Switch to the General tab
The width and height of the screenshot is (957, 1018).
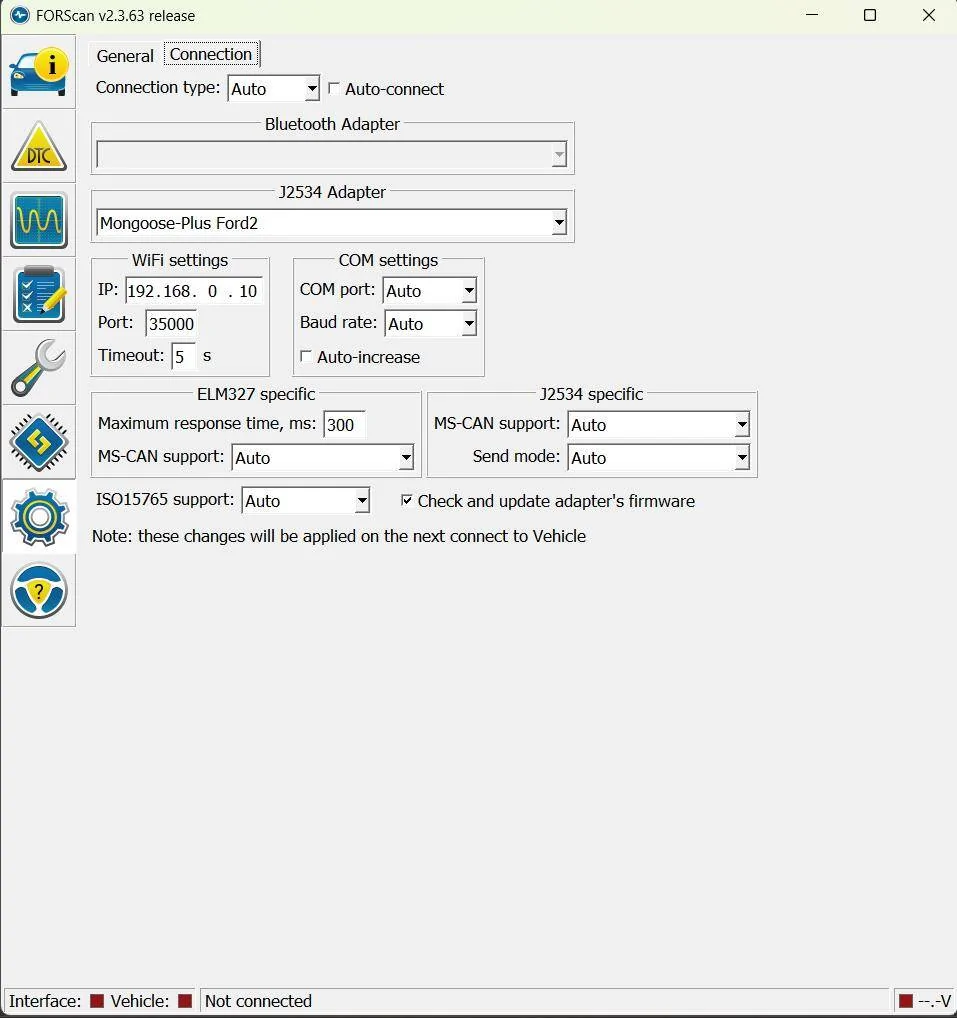(125, 56)
